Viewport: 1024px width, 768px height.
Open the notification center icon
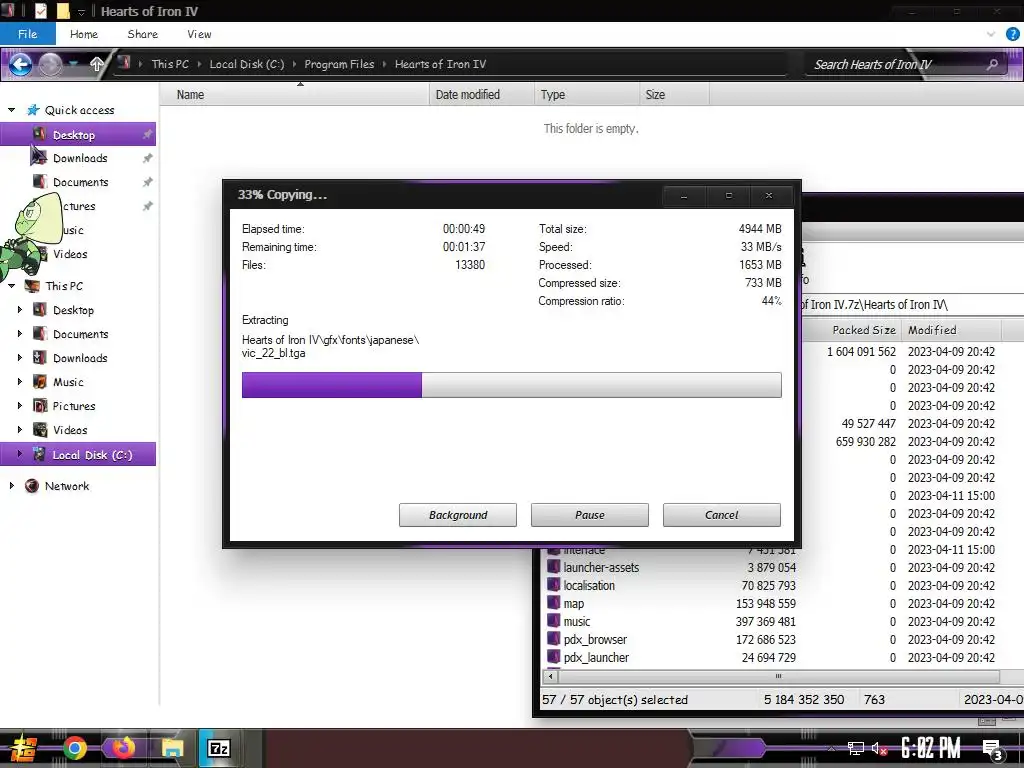(x=993, y=749)
